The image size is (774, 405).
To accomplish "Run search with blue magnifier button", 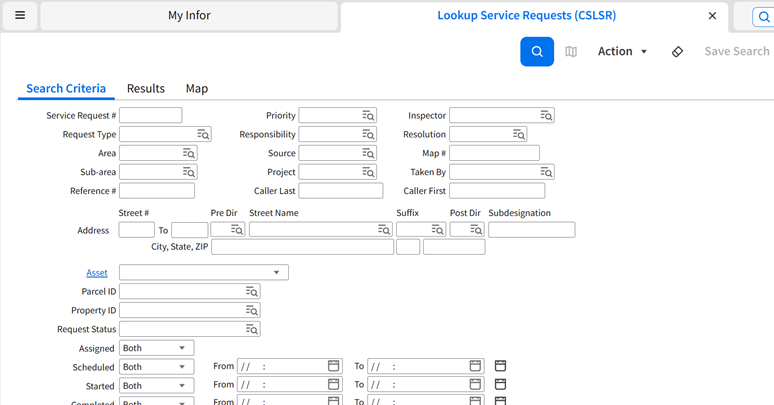I will click(x=537, y=51).
